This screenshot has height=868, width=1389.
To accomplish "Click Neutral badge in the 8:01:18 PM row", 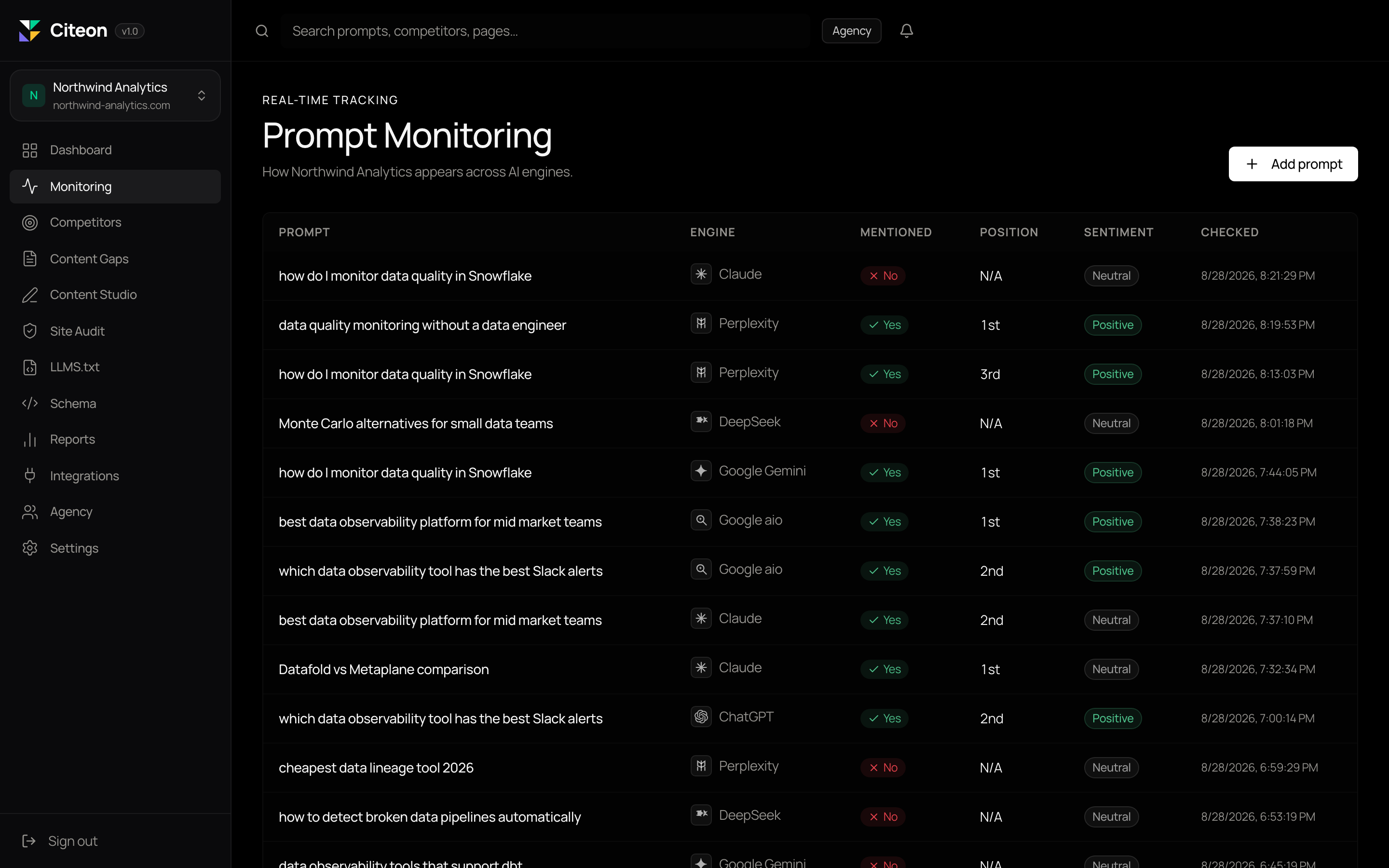I will pos(1111,424).
